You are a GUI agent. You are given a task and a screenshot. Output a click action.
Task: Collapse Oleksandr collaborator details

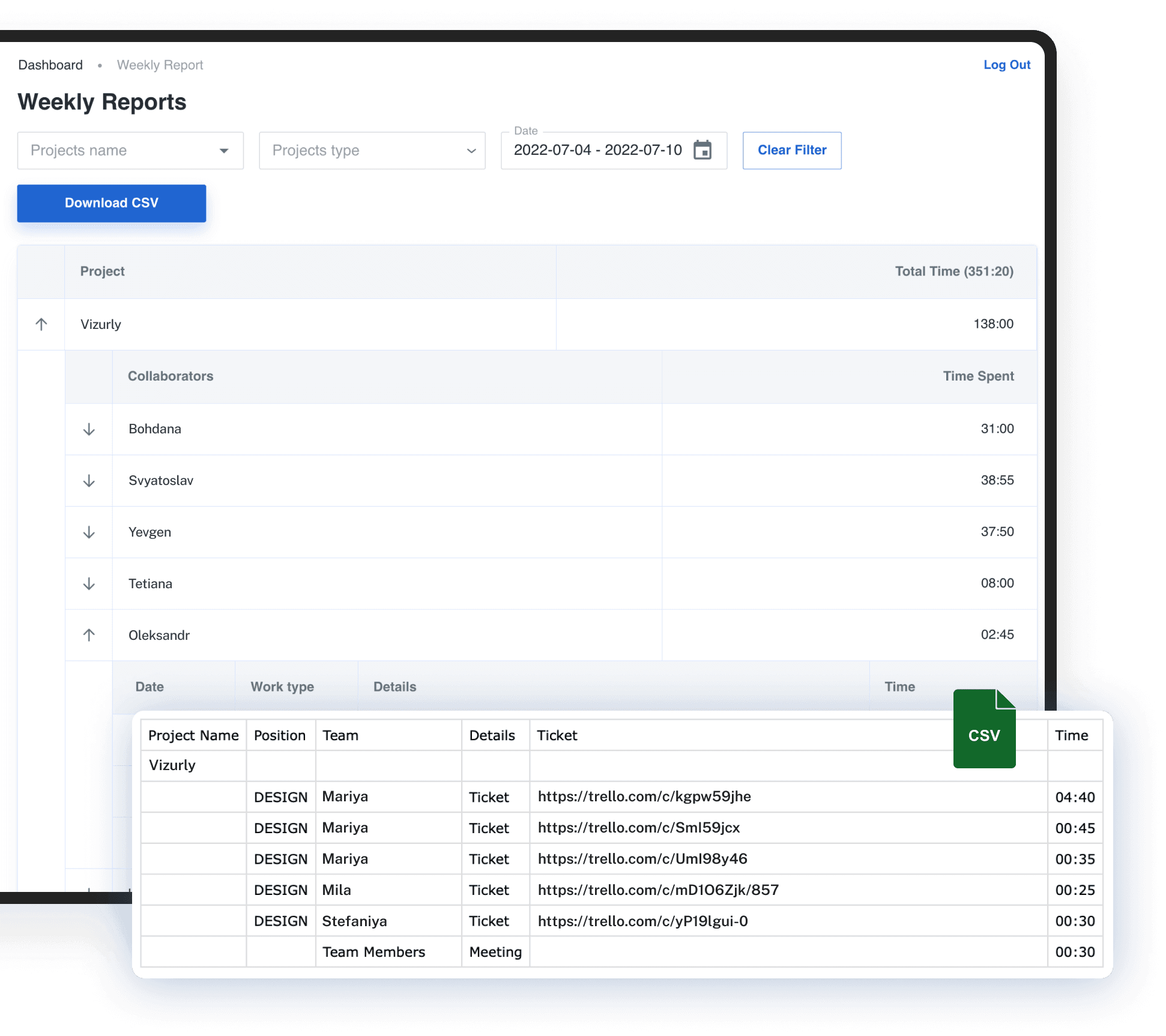click(x=89, y=635)
